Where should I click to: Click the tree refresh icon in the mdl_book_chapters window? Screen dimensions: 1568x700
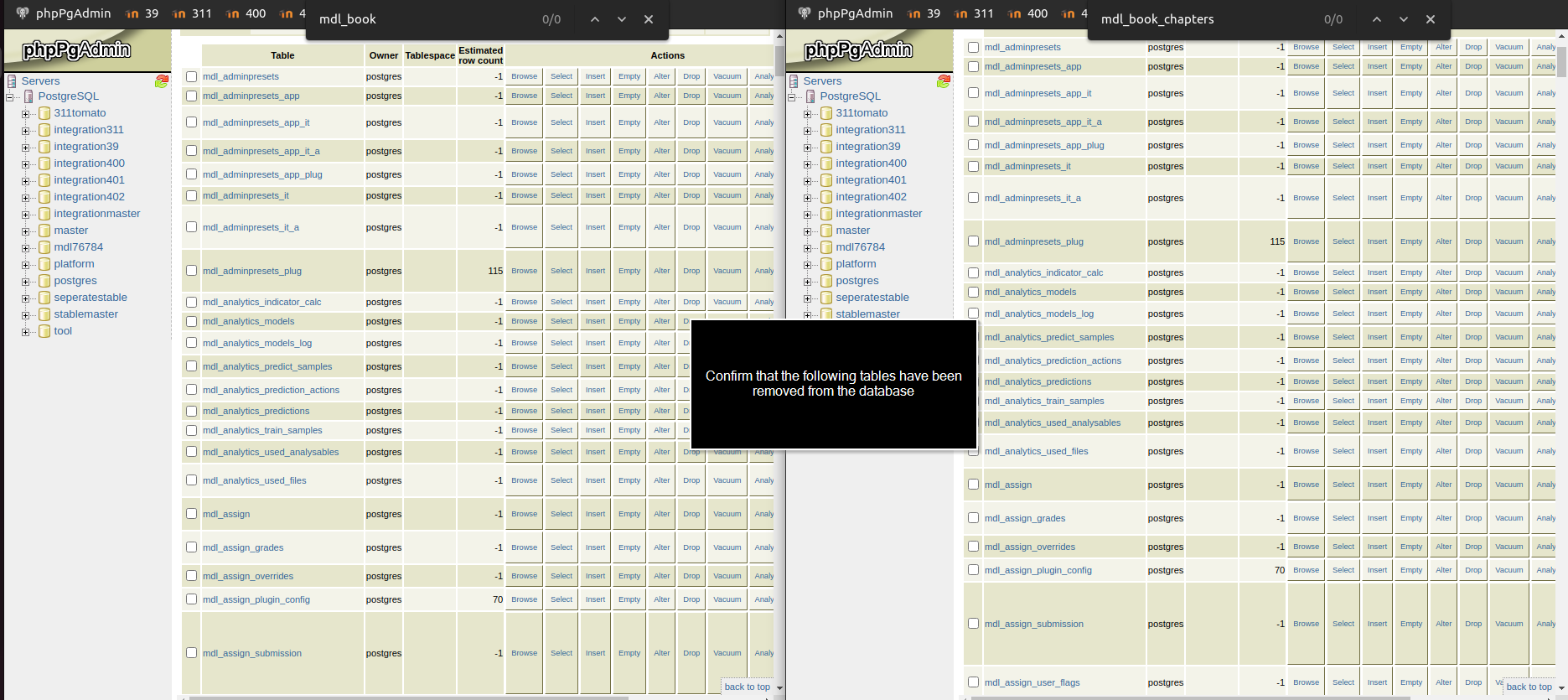[944, 81]
